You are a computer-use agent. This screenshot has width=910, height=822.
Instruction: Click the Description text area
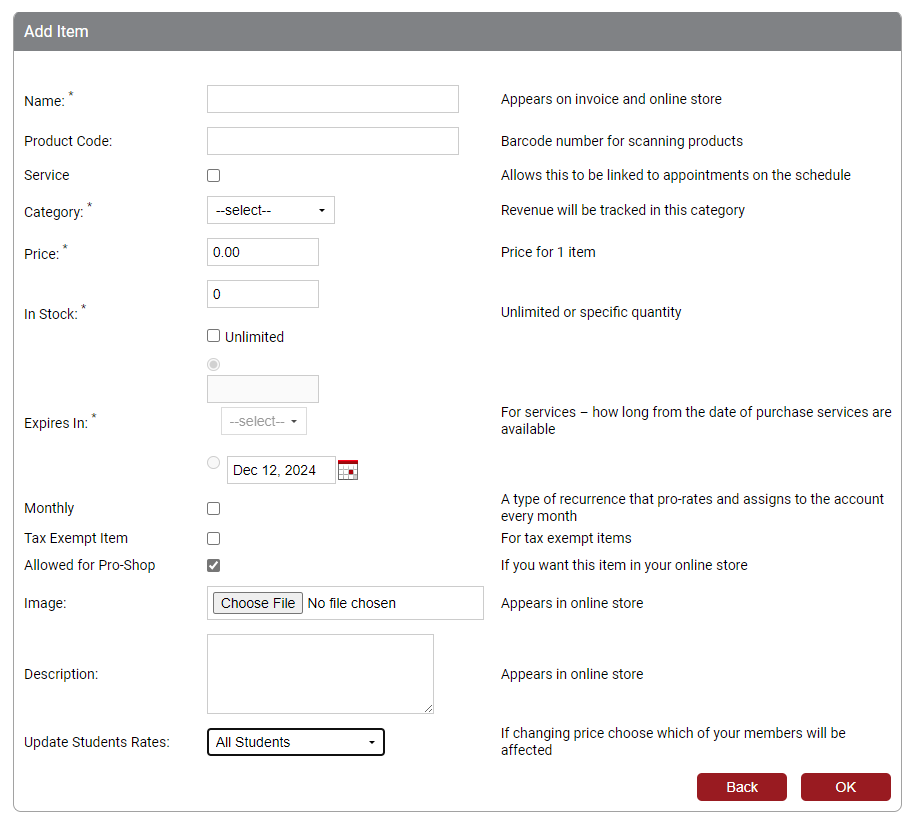(320, 673)
